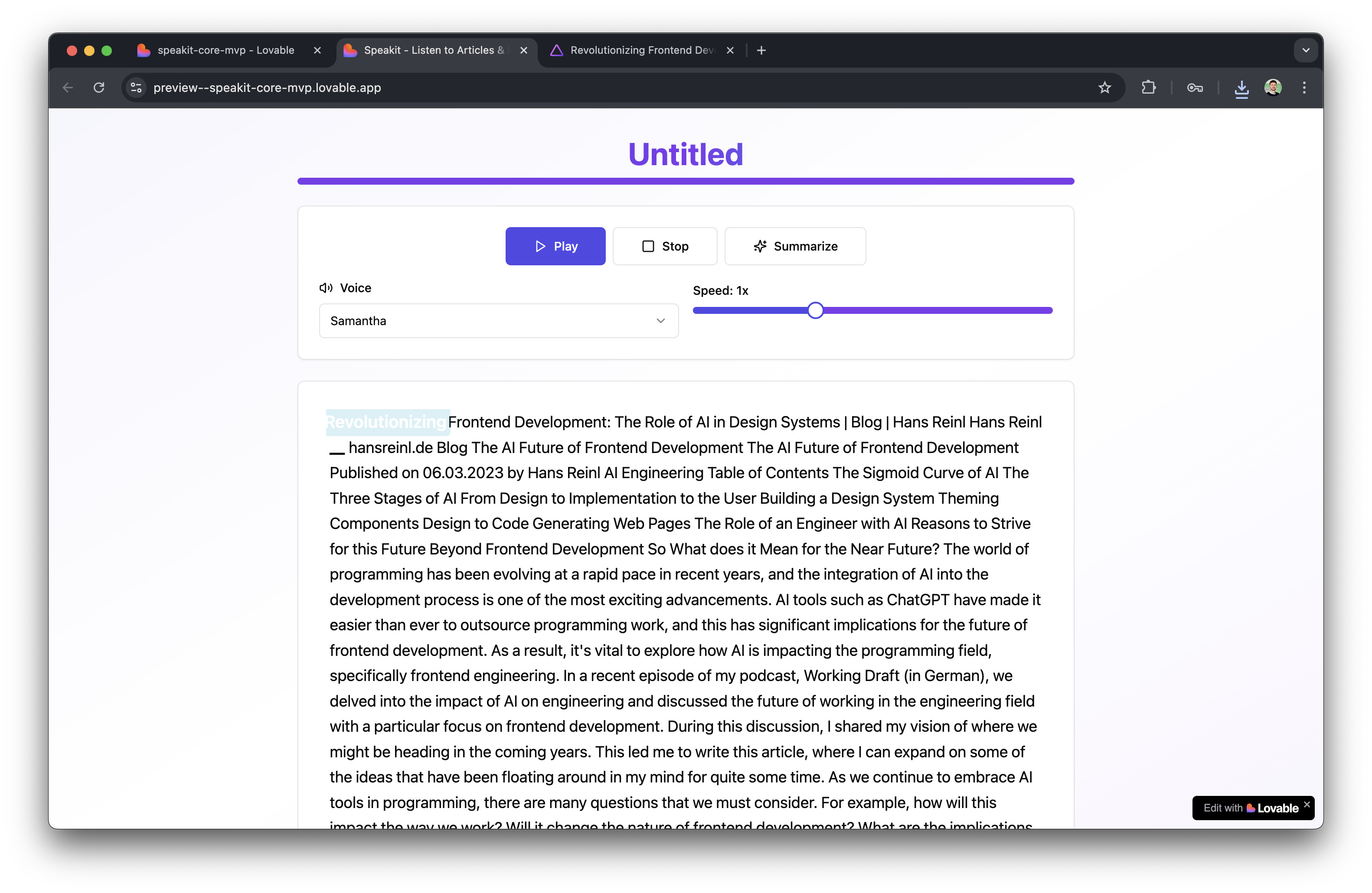Click the password key icon
Viewport: 1372px width, 893px height.
pyautogui.click(x=1195, y=88)
